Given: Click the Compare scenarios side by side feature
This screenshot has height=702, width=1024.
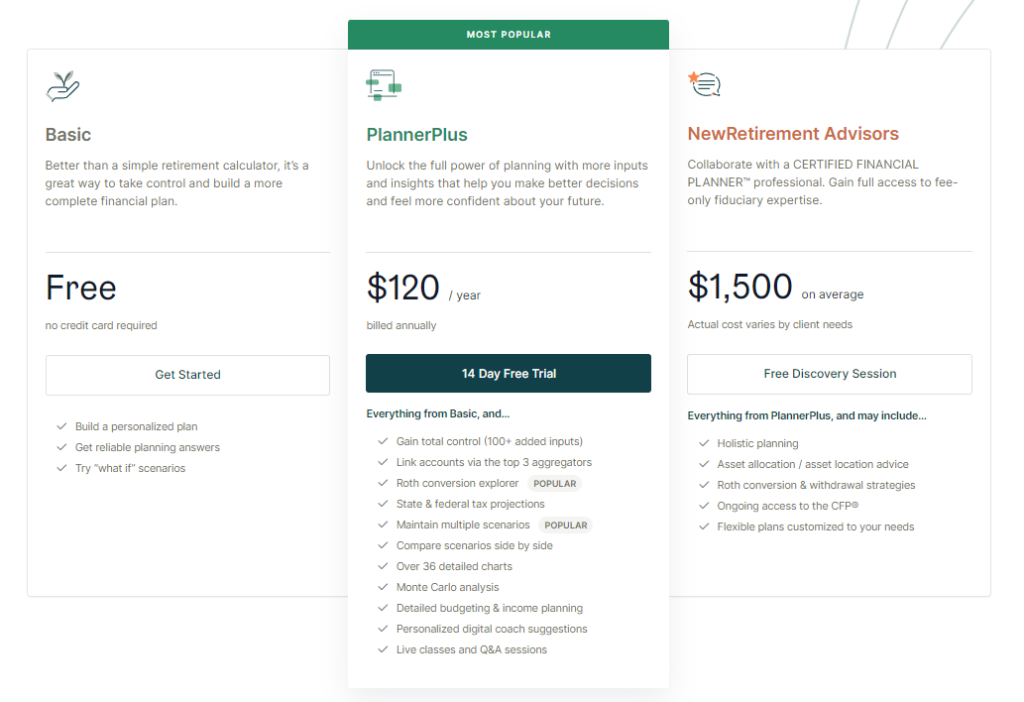Looking at the screenshot, I should (x=474, y=546).
